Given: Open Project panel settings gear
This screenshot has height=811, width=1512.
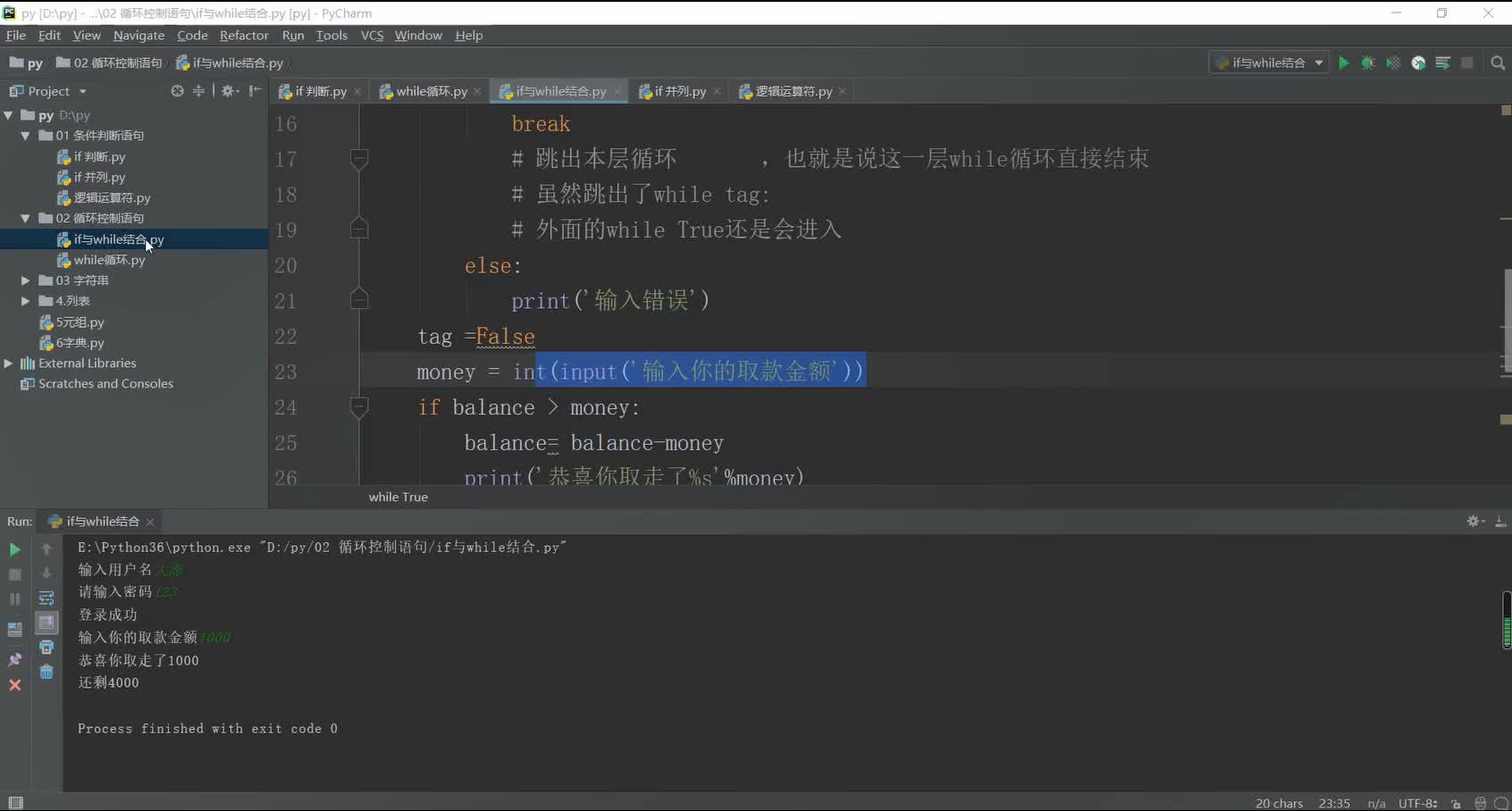Looking at the screenshot, I should 230,91.
